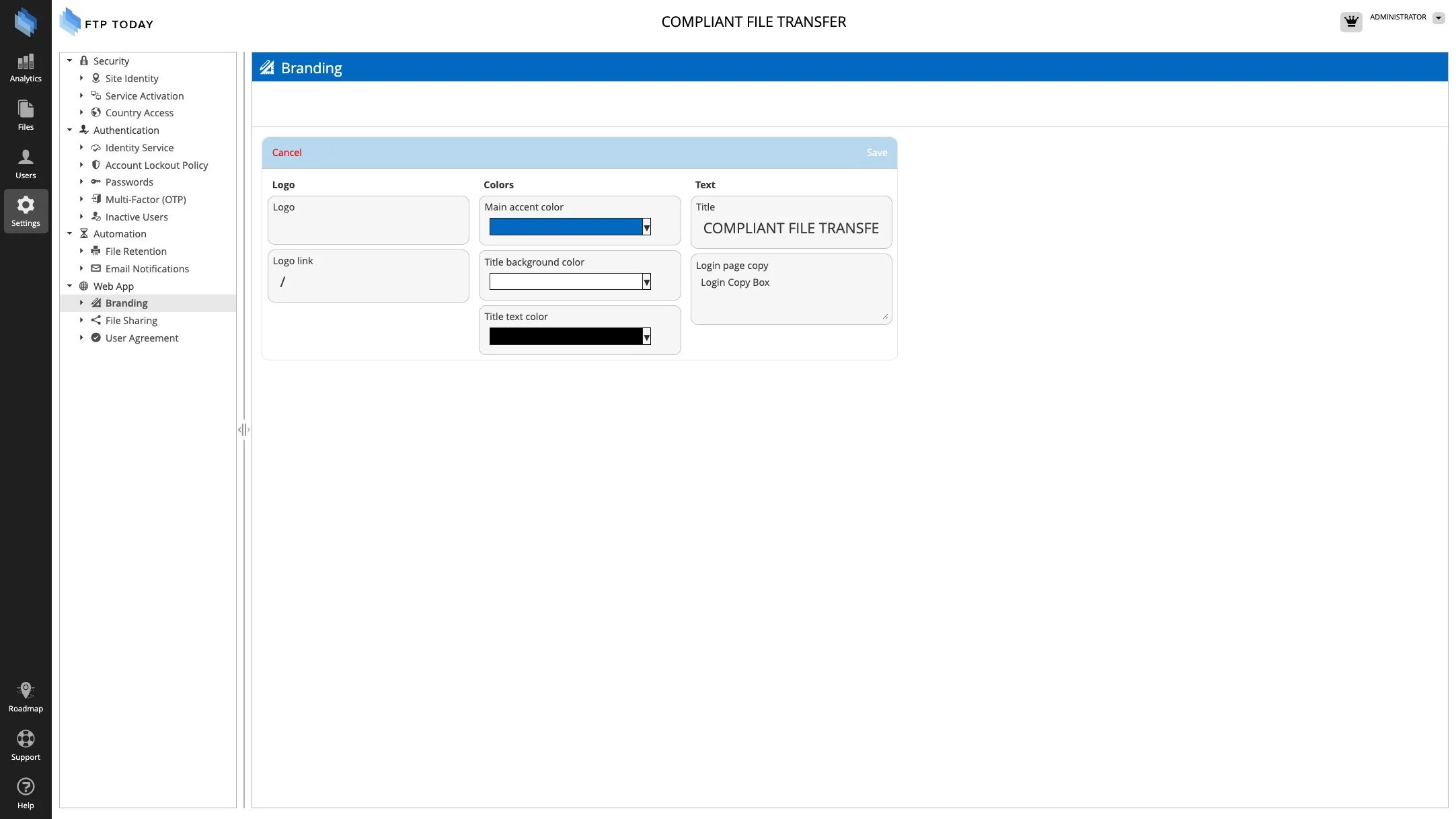Select Multi-Factor (OTP) in settings tree
The width and height of the screenshot is (1456, 819).
145,200
